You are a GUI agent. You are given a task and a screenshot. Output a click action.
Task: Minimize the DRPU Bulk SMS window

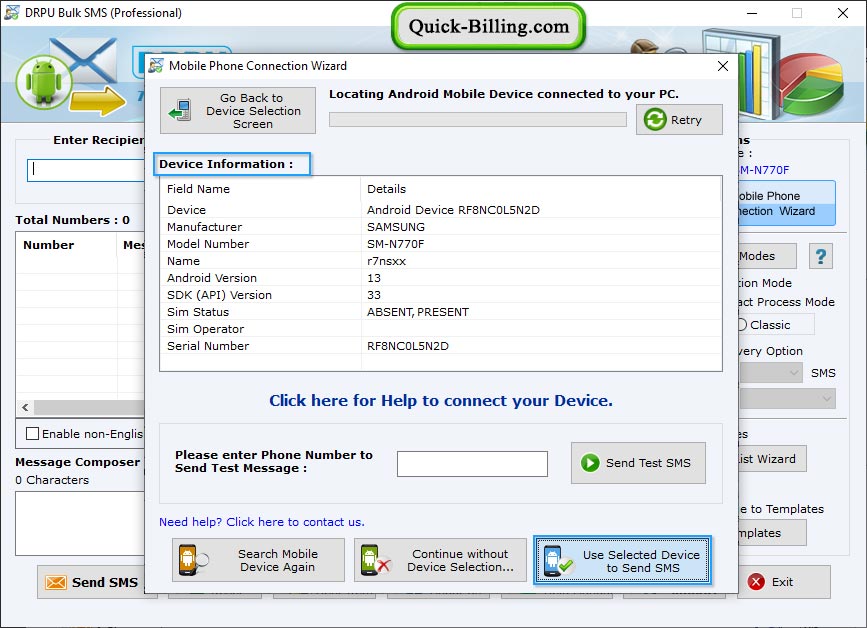pos(752,13)
